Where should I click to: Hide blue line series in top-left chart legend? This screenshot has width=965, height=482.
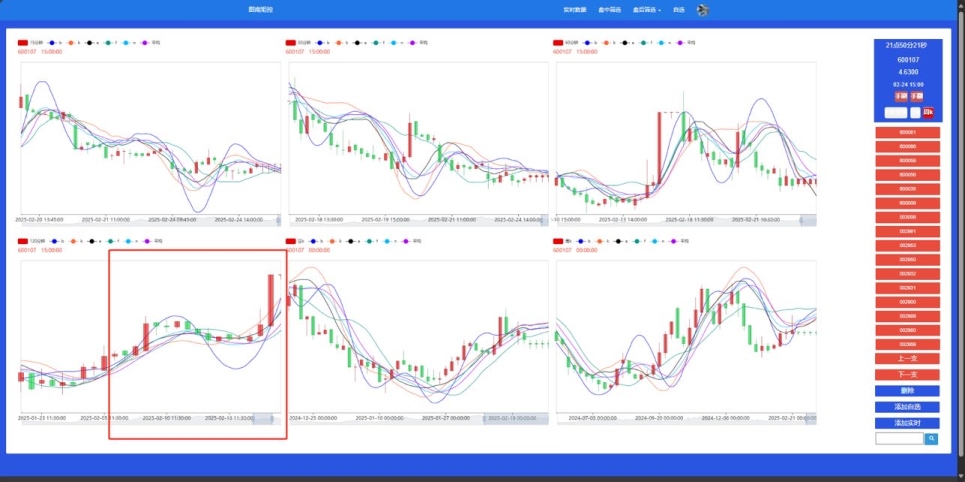pyautogui.click(x=52, y=43)
